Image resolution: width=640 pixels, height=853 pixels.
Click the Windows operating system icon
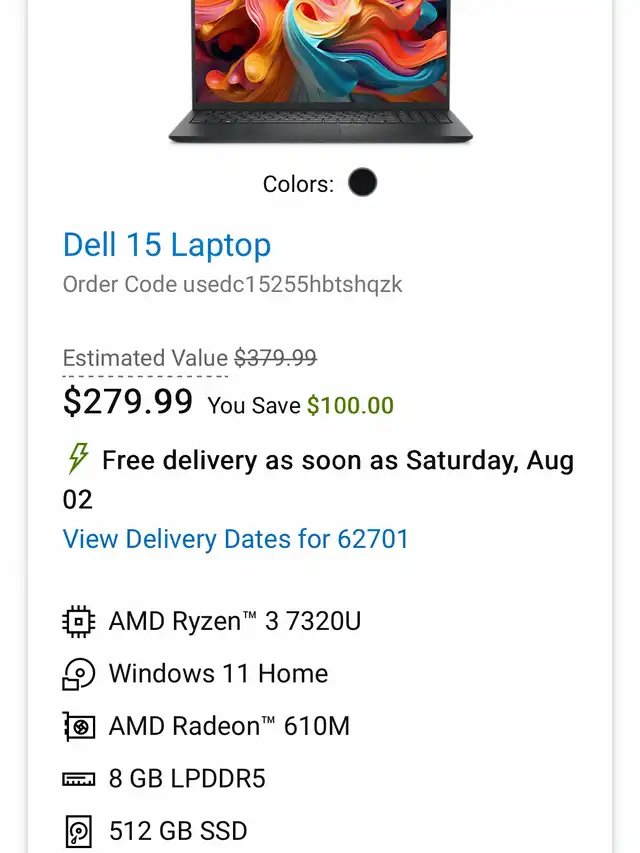click(78, 674)
